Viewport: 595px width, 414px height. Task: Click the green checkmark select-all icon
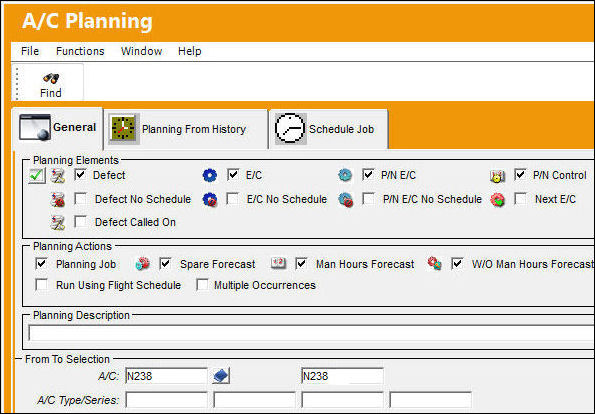point(37,176)
